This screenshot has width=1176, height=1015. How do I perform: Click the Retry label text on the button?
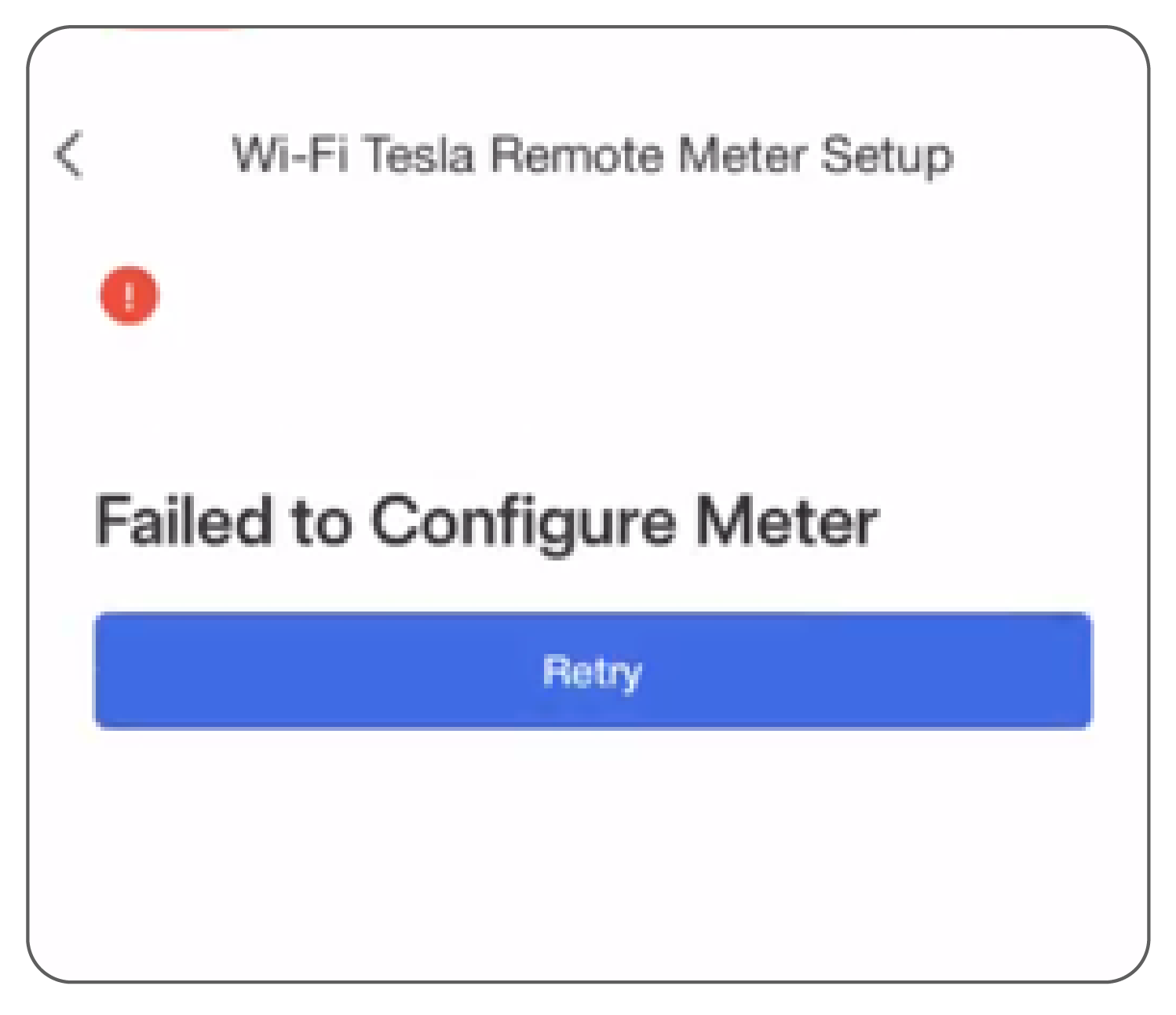coord(593,673)
